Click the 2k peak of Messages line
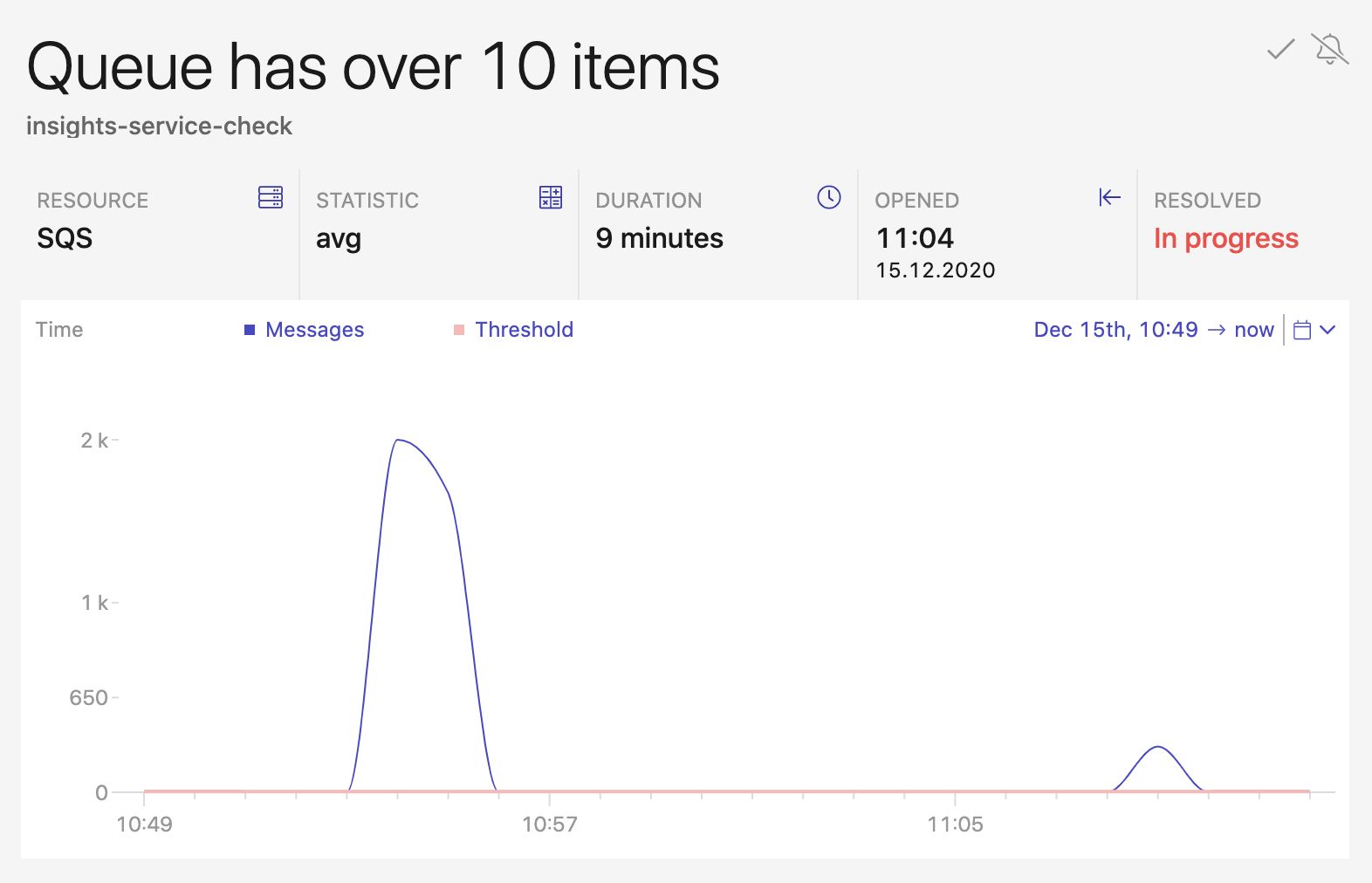The height and width of the screenshot is (883, 1372). coord(398,440)
